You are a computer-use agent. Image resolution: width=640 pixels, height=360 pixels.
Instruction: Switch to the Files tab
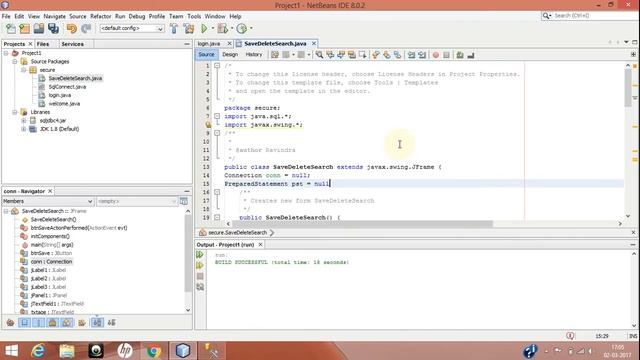(x=43, y=44)
